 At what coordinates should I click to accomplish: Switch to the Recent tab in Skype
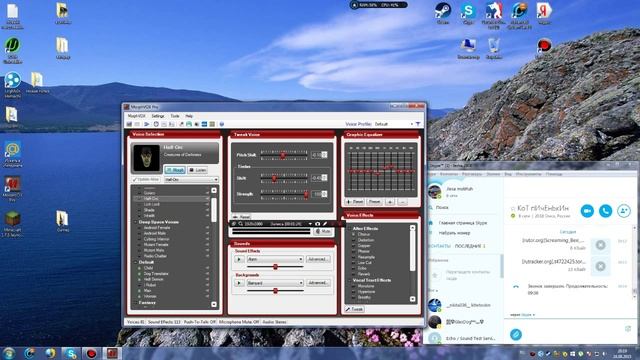(x=470, y=246)
